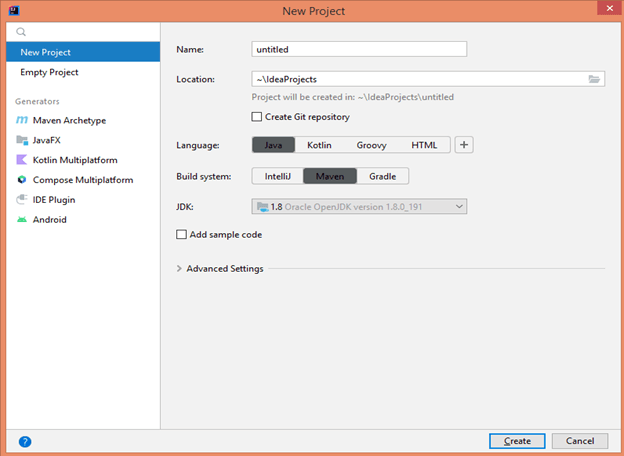Click the plus button to add more languages
Image resolution: width=624 pixels, height=456 pixels.
464,145
